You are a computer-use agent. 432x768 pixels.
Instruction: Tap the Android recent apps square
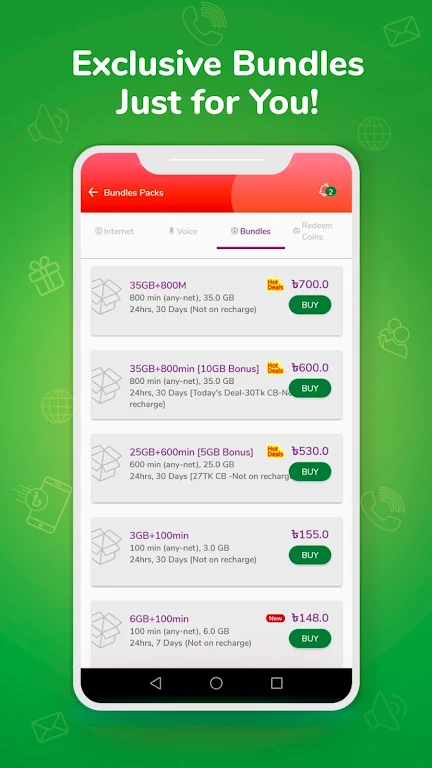277,683
